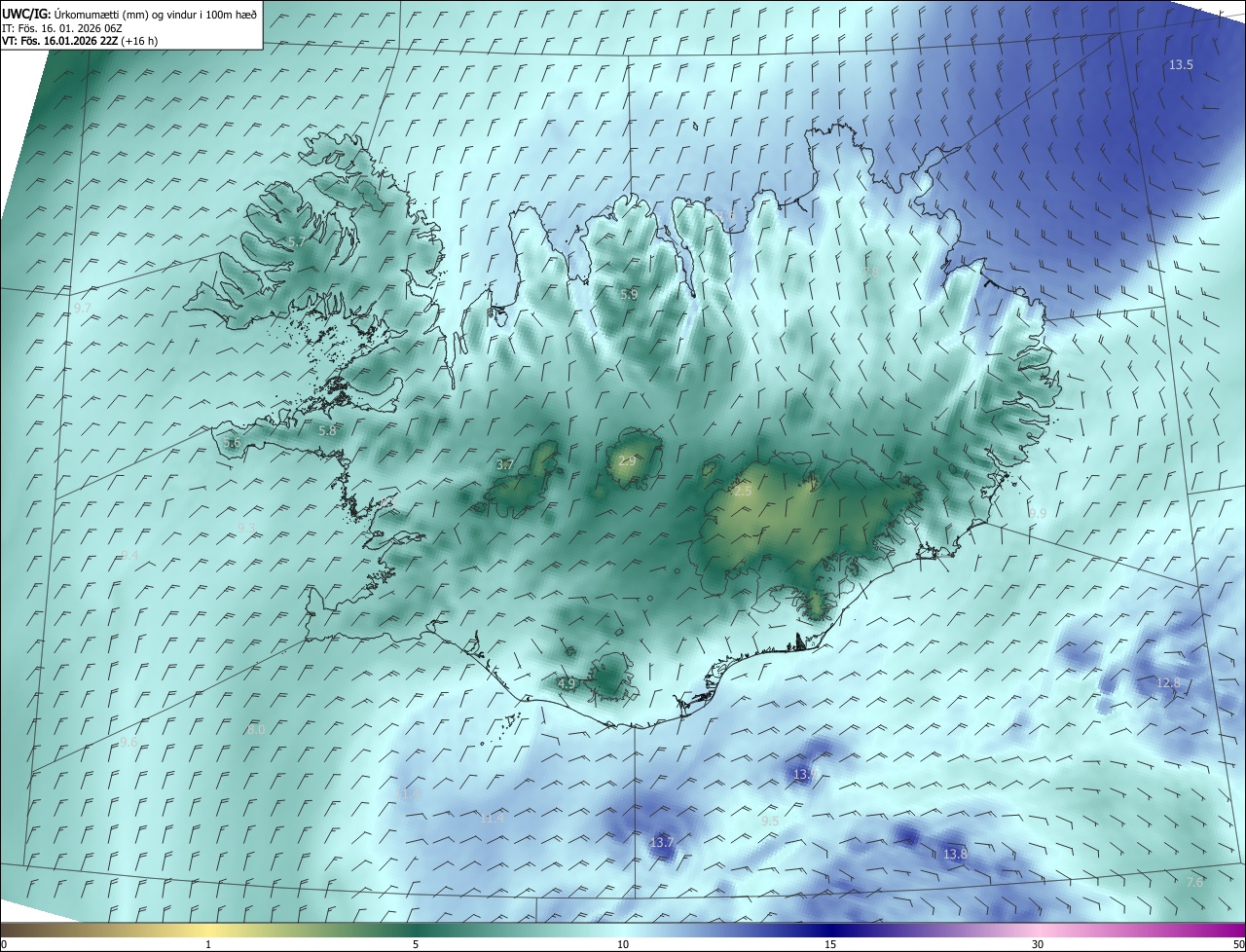Click the UWC/IG Úrkomumætti title line

[x=129, y=14]
